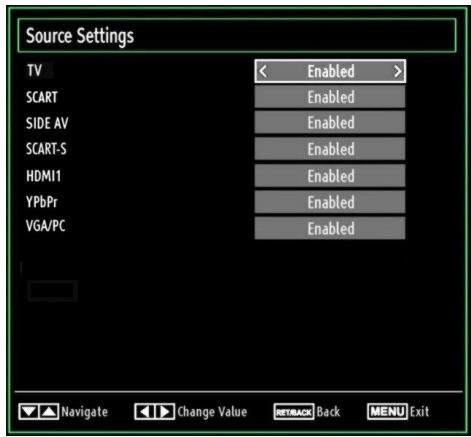The height and width of the screenshot is (437, 471).
Task: Click the MENU button icon
Action: (x=387, y=411)
